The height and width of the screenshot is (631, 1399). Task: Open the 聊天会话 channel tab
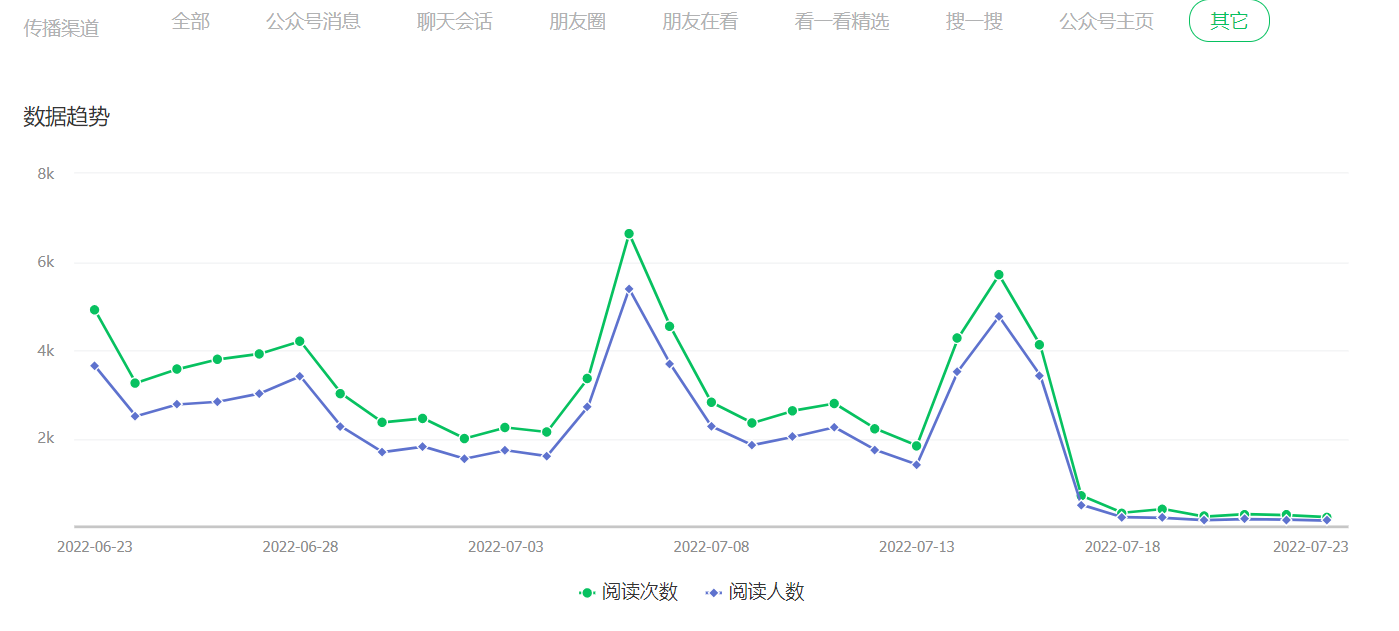coord(454,21)
